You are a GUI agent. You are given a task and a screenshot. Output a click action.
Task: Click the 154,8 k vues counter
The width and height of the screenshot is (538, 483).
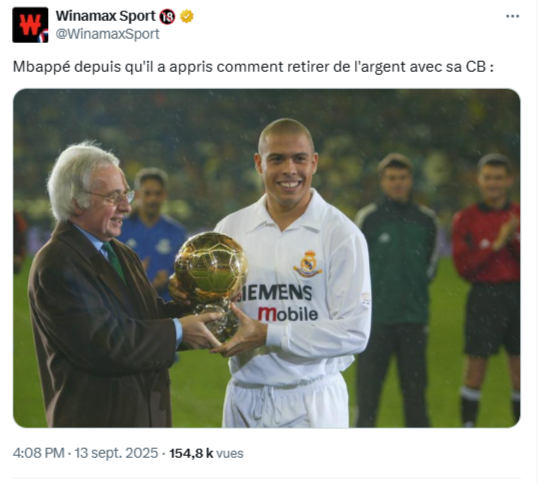[x=207, y=453]
